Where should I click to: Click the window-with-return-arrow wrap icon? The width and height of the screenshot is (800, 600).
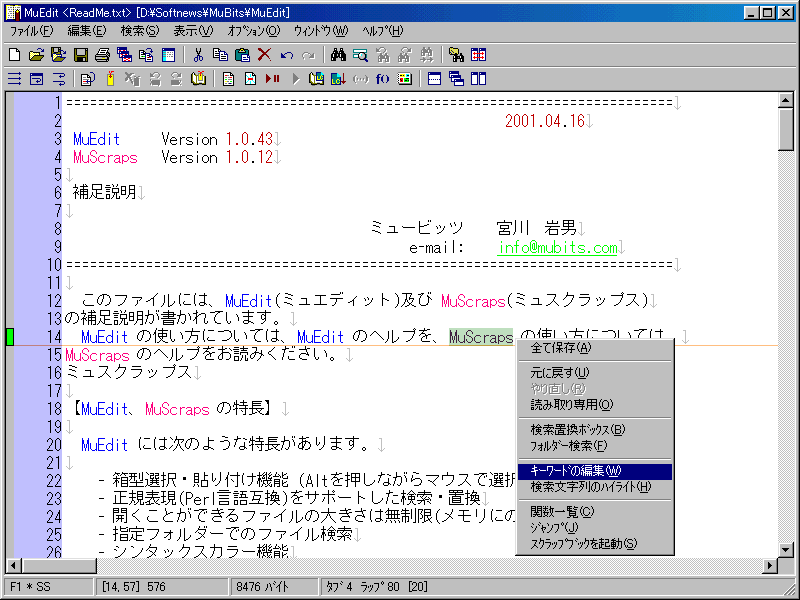coord(37,79)
